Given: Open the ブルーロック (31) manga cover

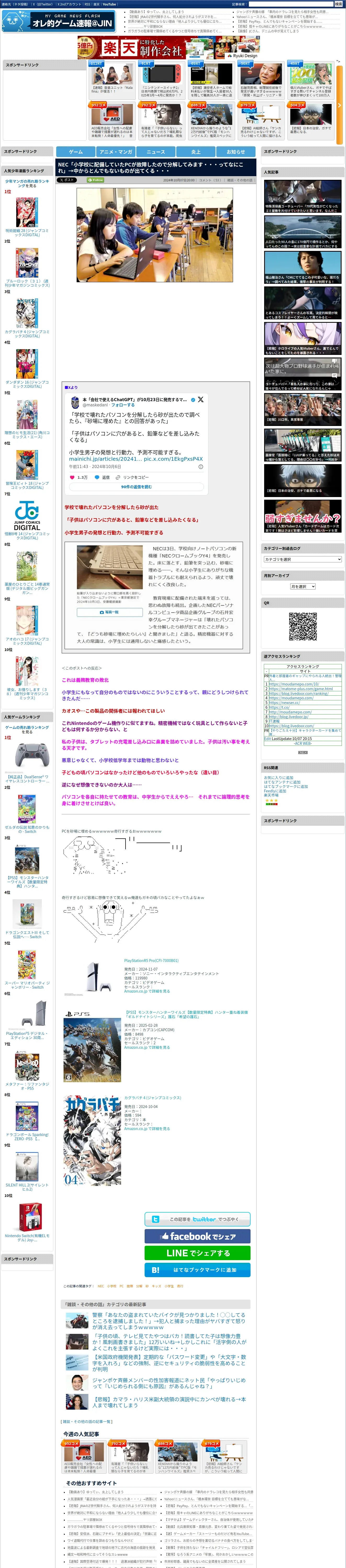Looking at the screenshot, I should pos(27,262).
